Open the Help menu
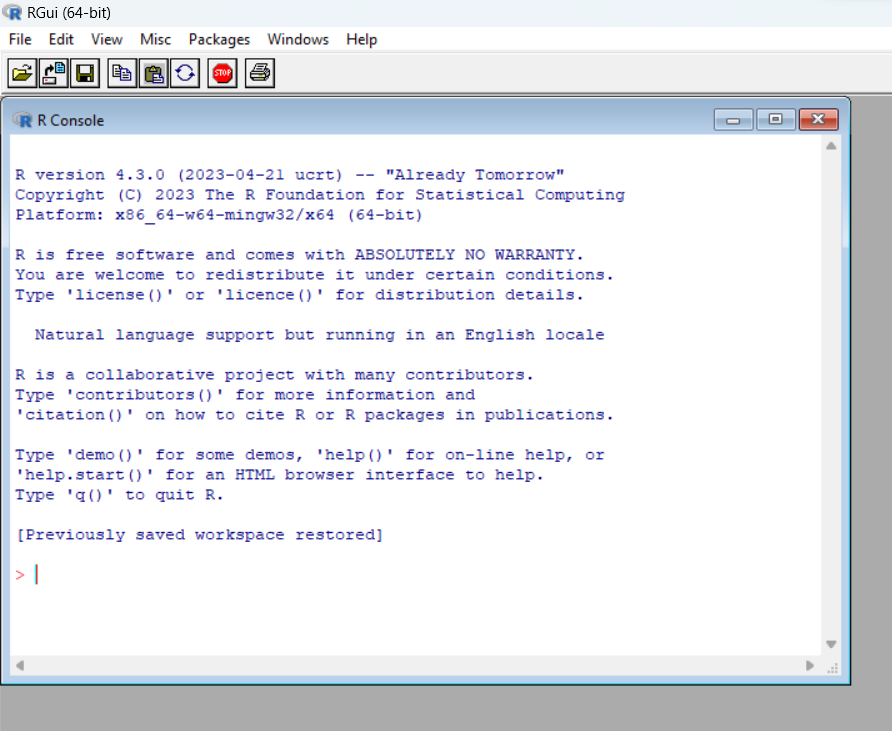Screen dimensions: 892x731 tap(362, 39)
